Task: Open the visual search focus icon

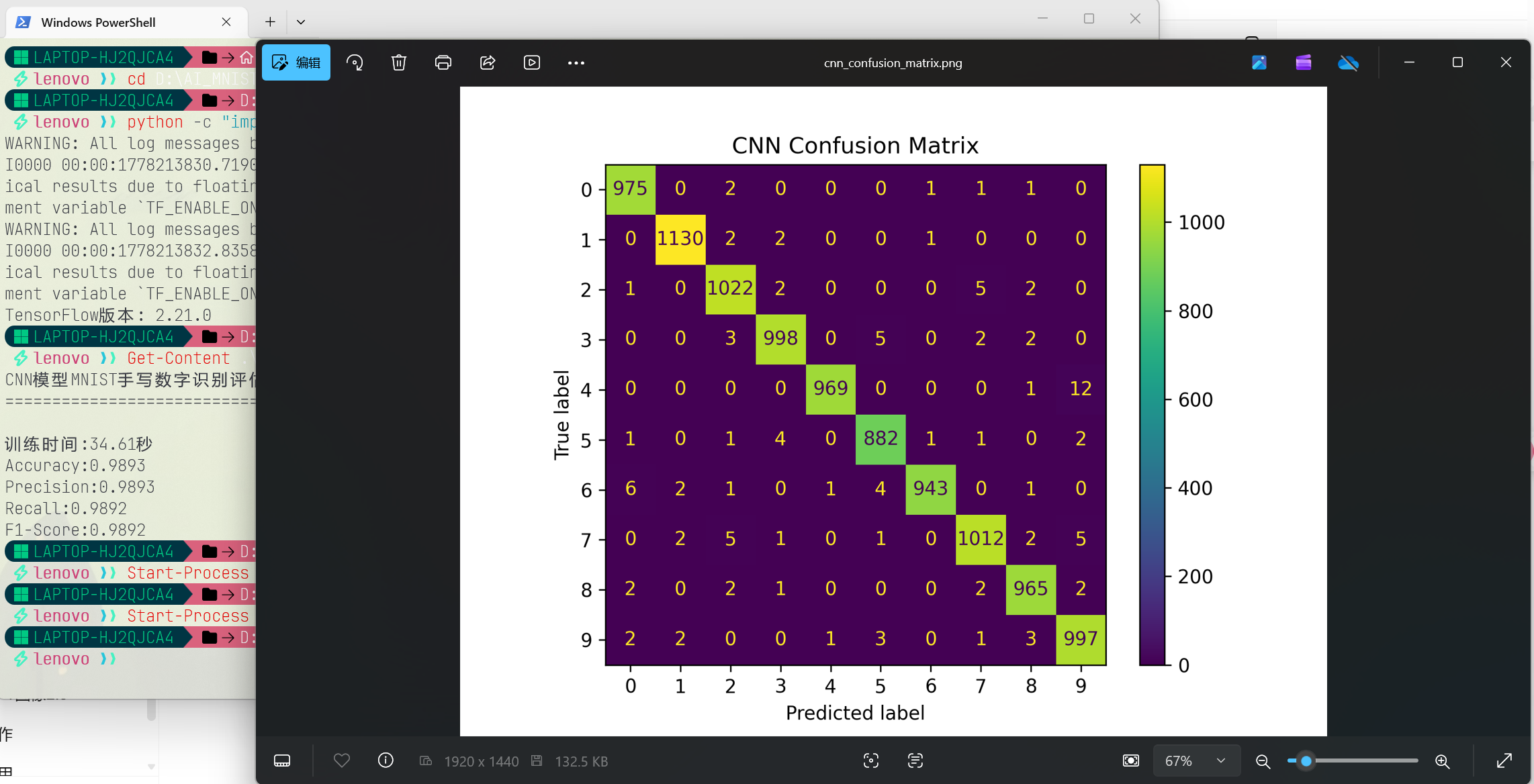Action: 871,761
